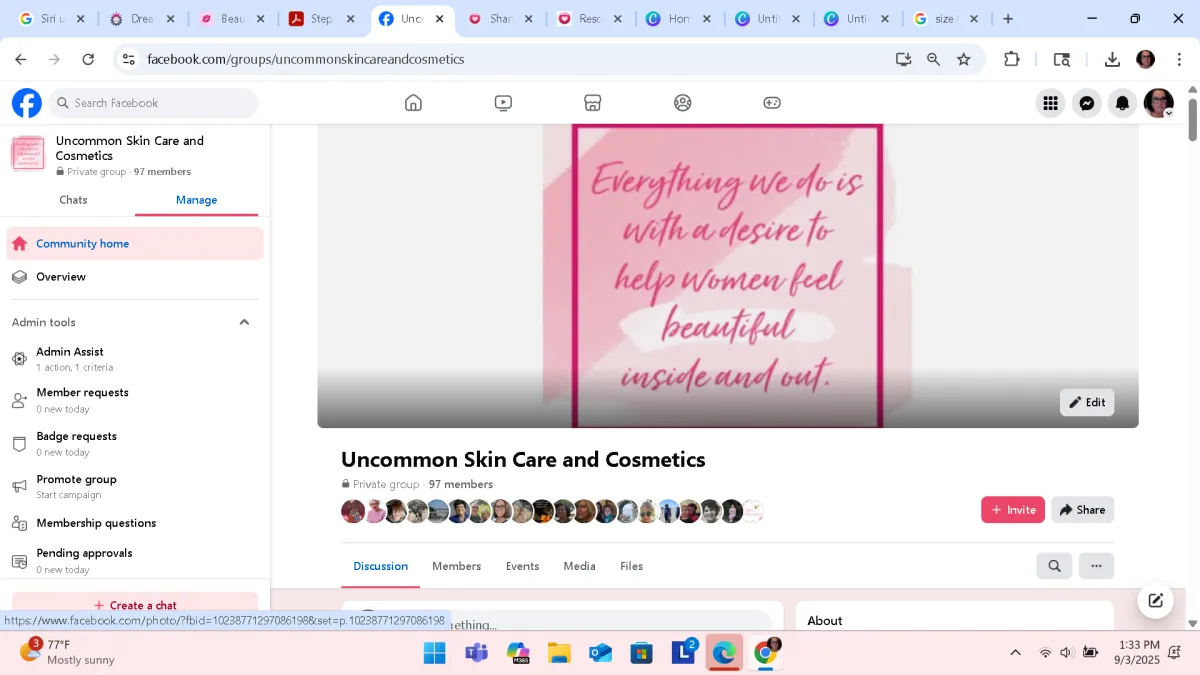Click the install app icon in address bar
This screenshot has width=1200, height=675.
point(903,59)
